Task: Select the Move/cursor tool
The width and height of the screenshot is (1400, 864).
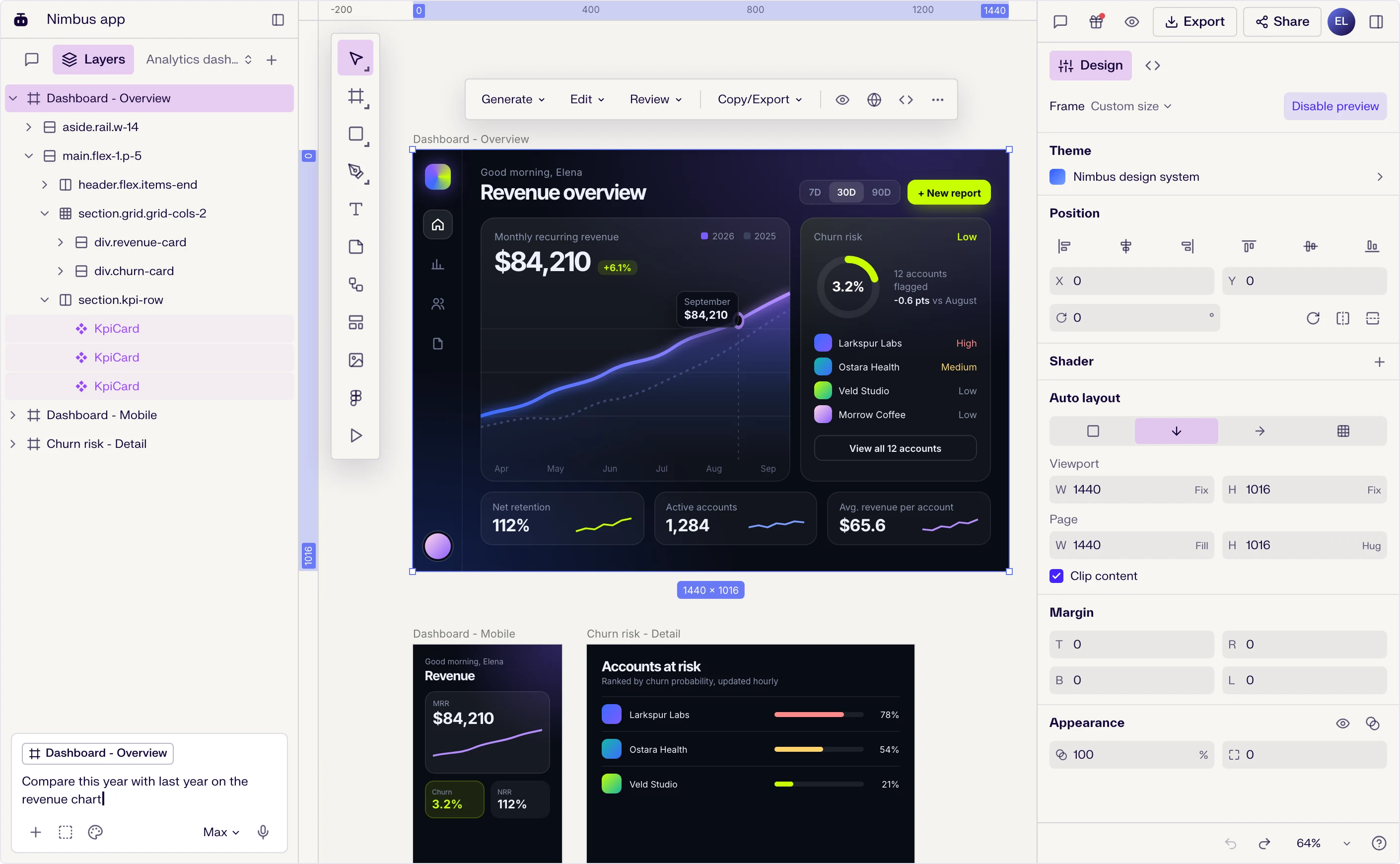Action: [x=355, y=58]
